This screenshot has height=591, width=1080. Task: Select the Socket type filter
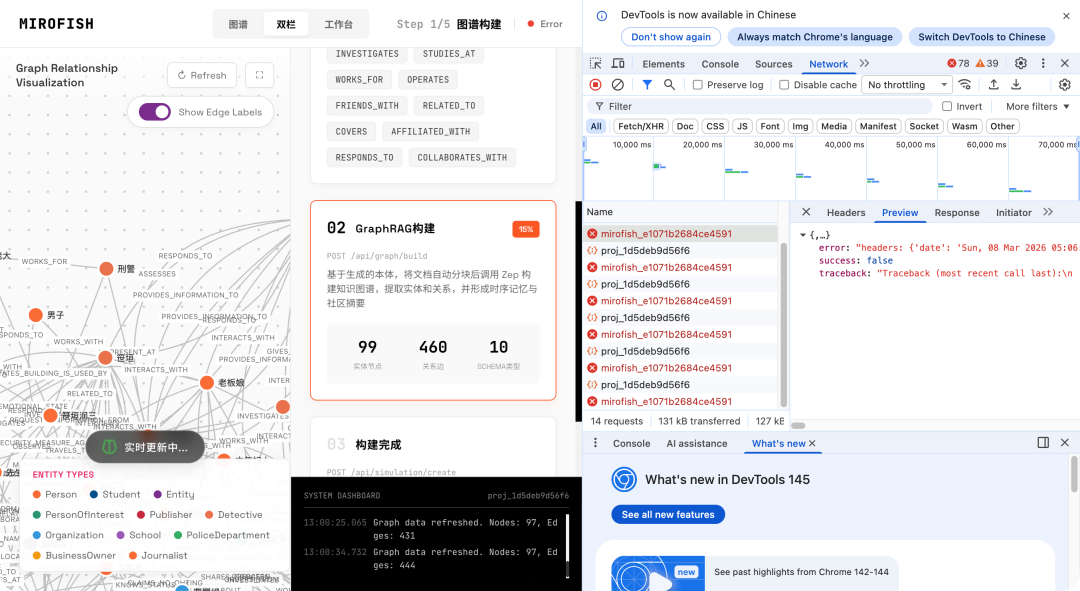[x=924, y=126]
